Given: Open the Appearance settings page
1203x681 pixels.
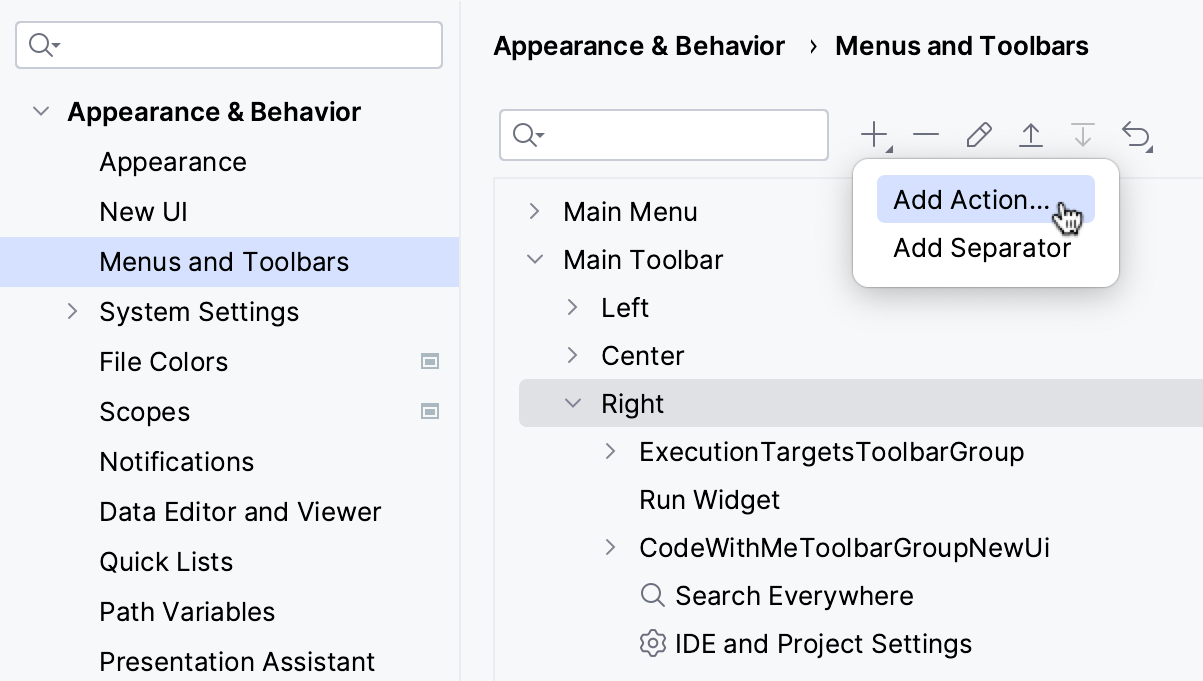Looking at the screenshot, I should click(x=172, y=161).
